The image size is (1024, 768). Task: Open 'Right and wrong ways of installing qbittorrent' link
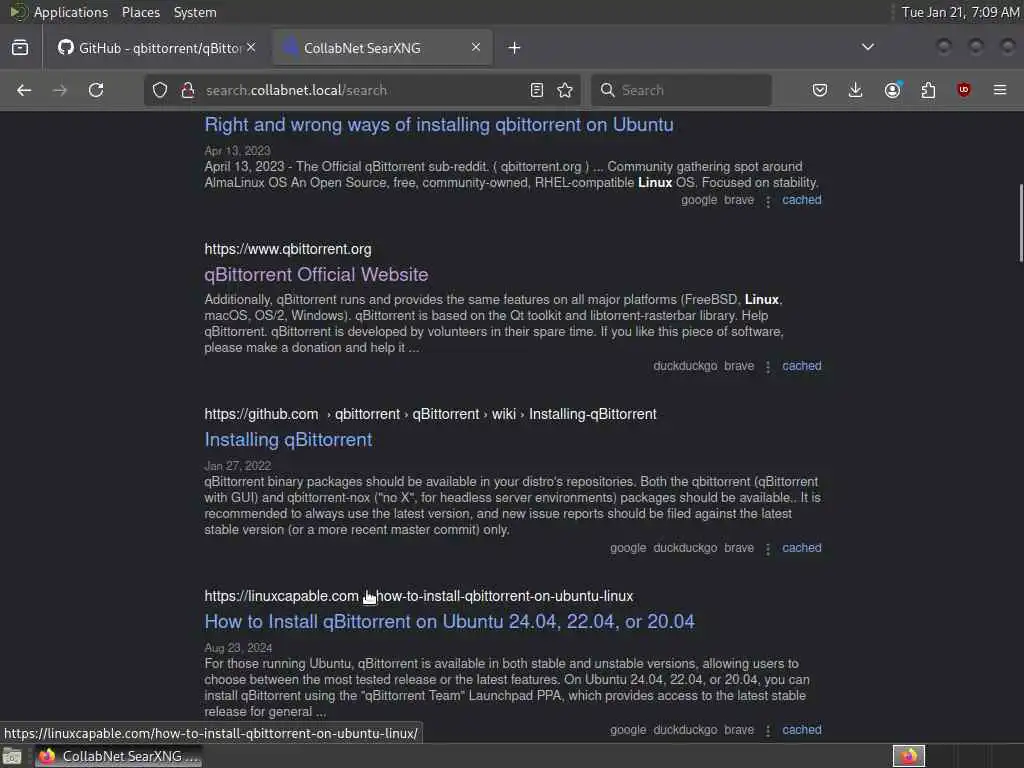tap(439, 125)
